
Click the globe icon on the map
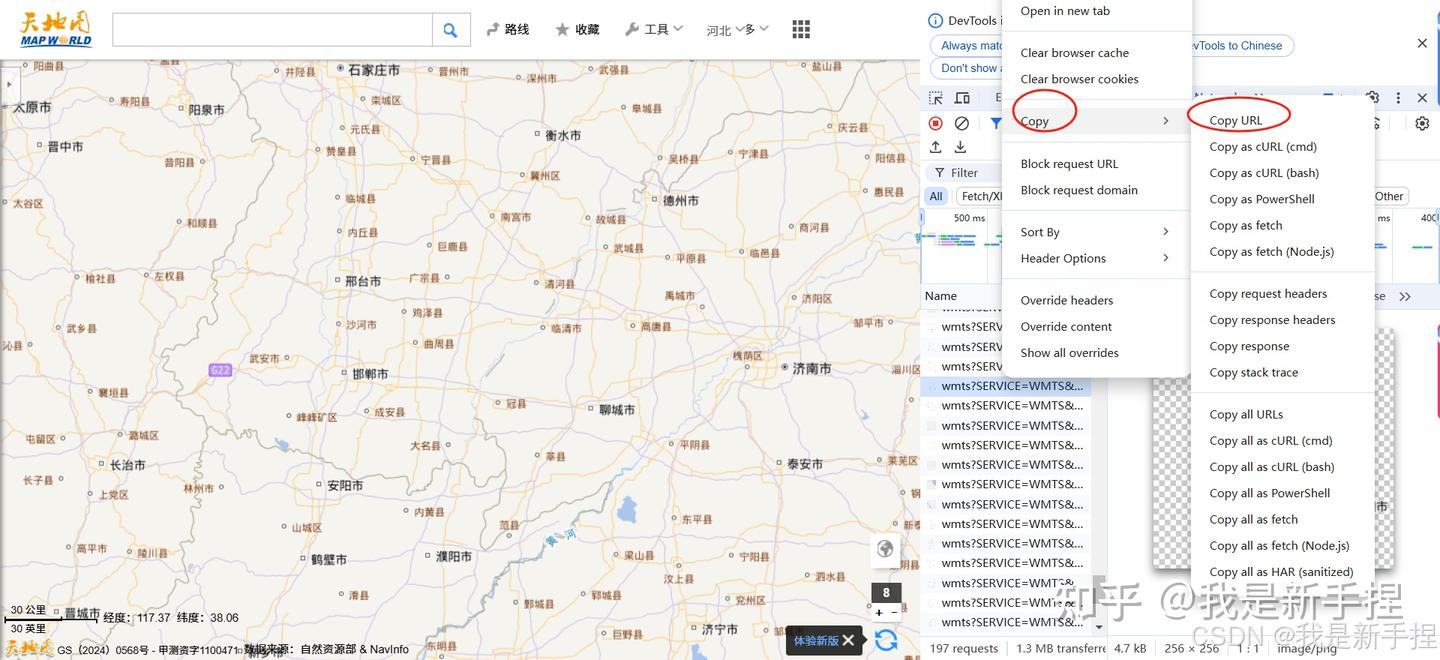pos(885,548)
